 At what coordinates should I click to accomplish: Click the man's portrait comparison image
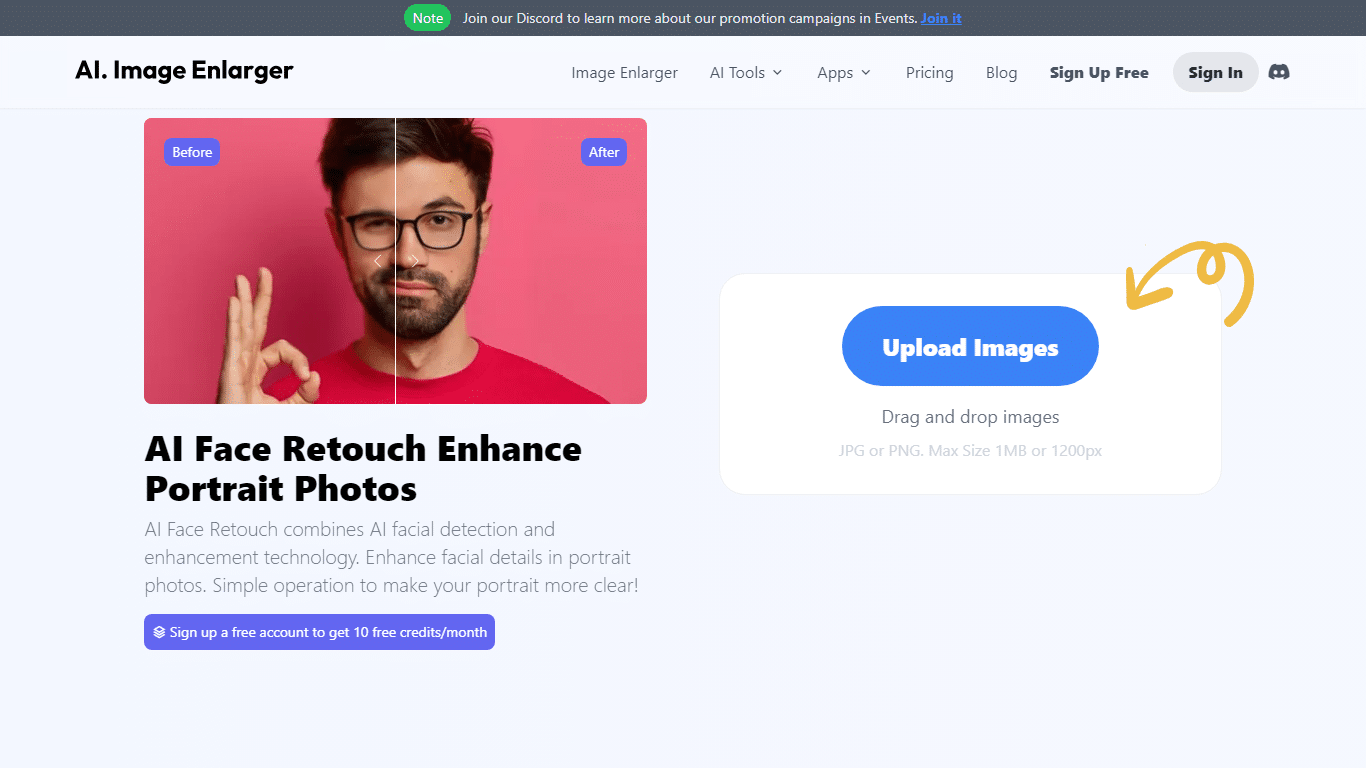[x=520, y=300]
